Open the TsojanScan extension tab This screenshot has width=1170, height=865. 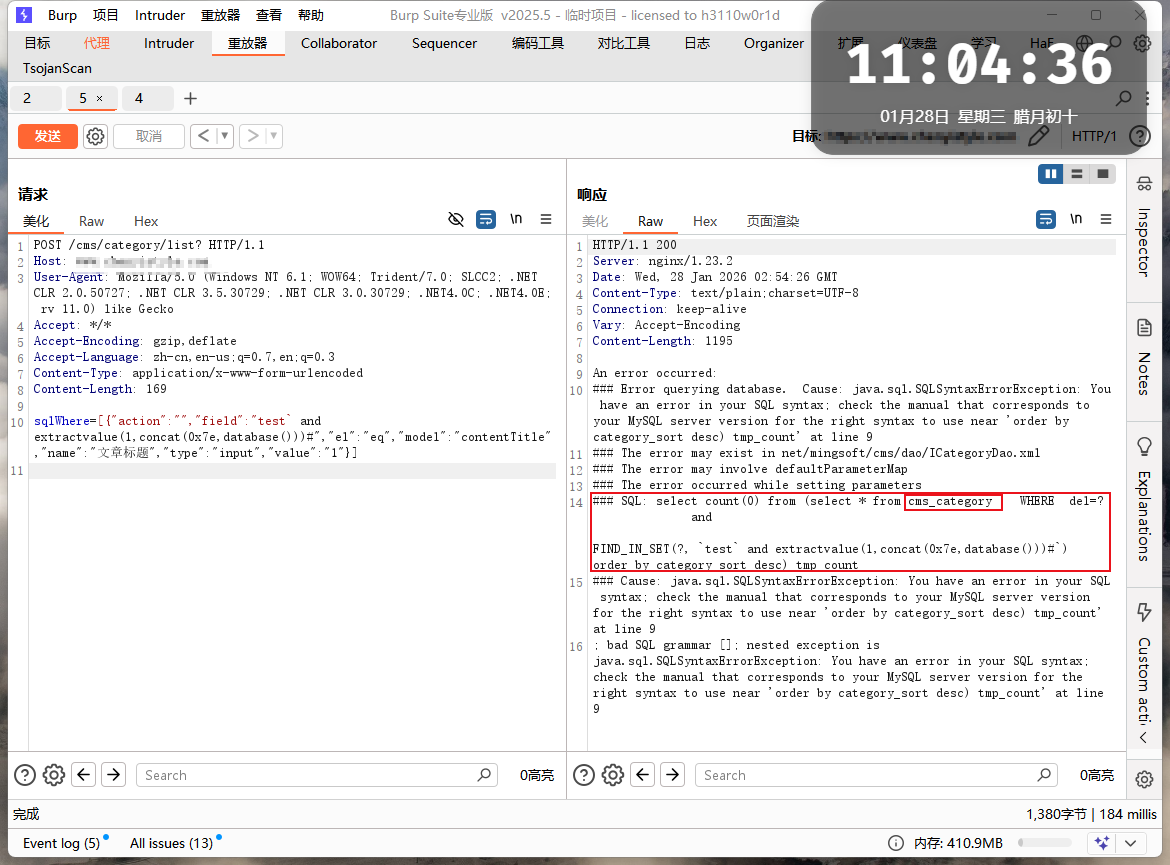click(57, 68)
